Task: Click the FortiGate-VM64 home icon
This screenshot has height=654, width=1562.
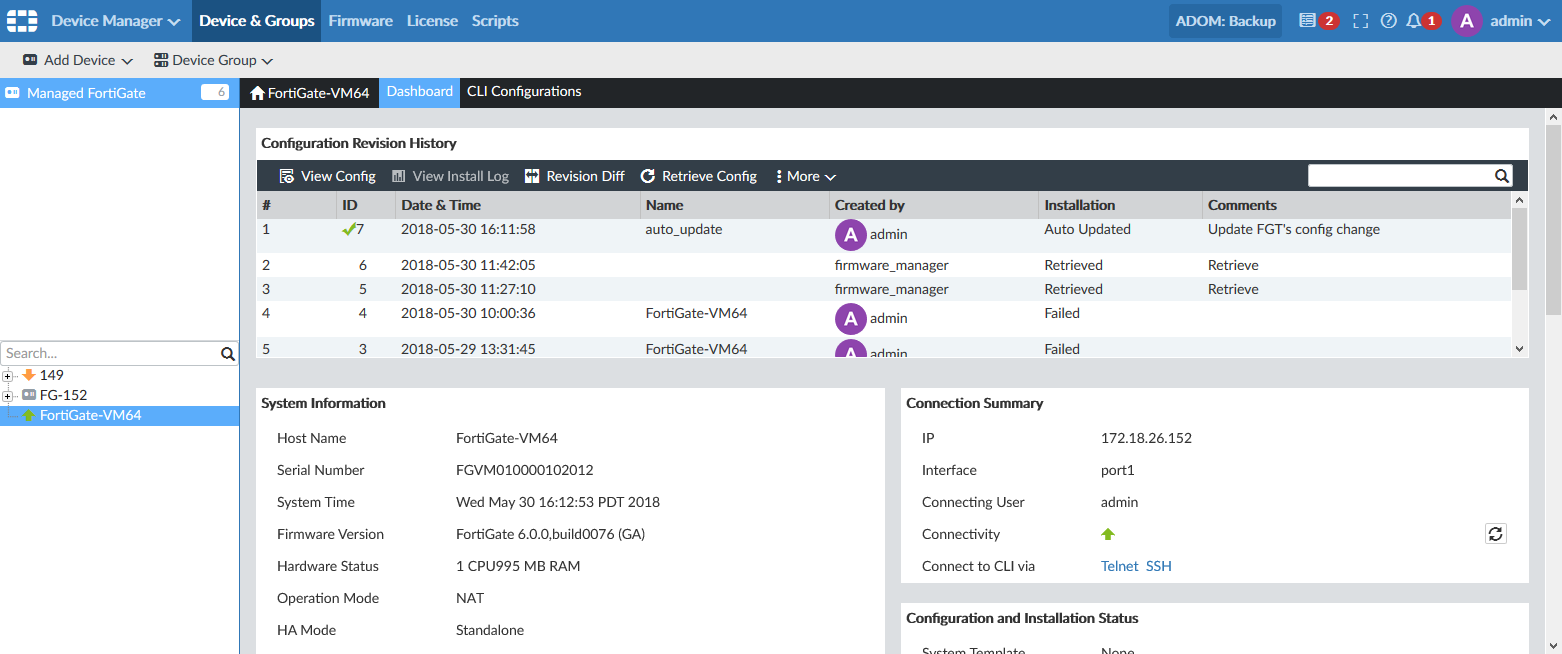Action: point(258,93)
